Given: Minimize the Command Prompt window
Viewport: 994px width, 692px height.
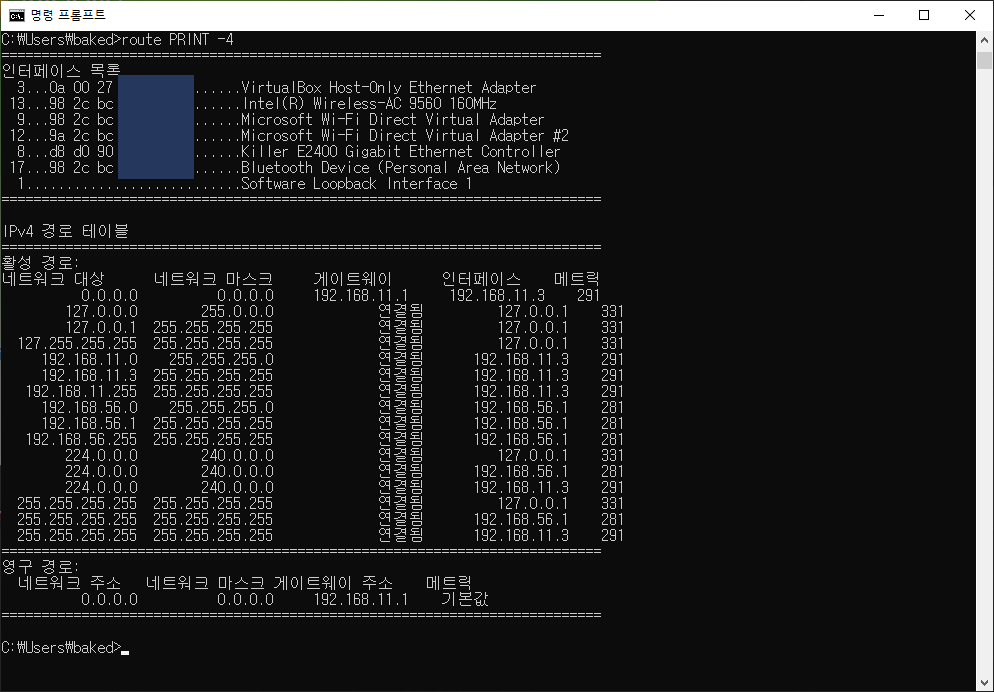Looking at the screenshot, I should click(x=879, y=15).
